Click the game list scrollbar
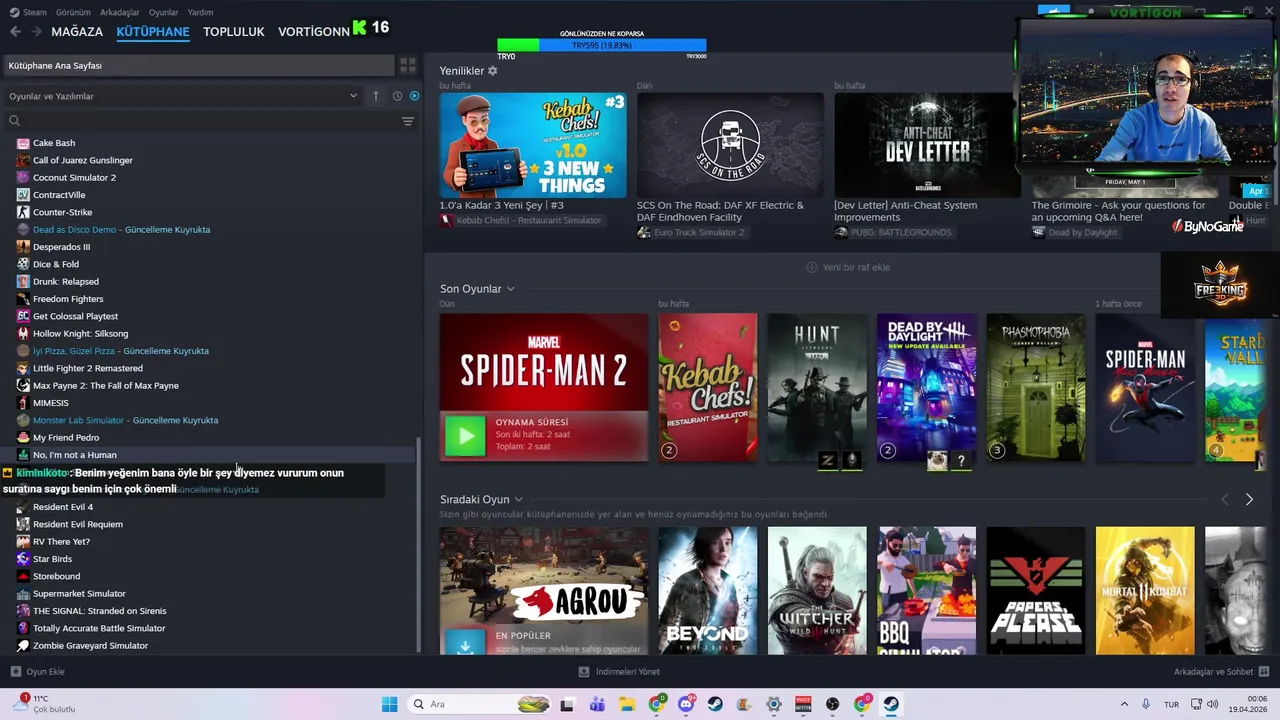This screenshot has height=720, width=1280. coord(420,545)
